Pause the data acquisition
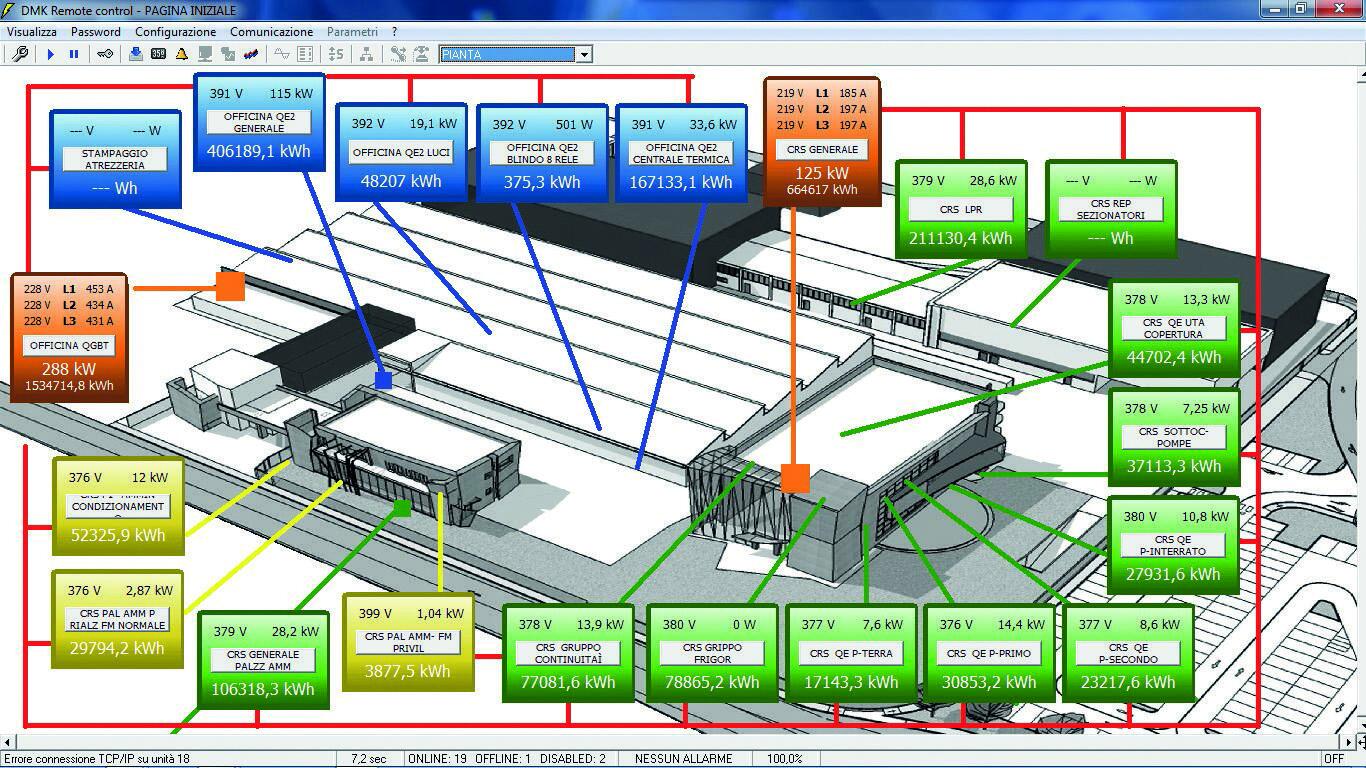The width and height of the screenshot is (1366, 768). point(74,54)
